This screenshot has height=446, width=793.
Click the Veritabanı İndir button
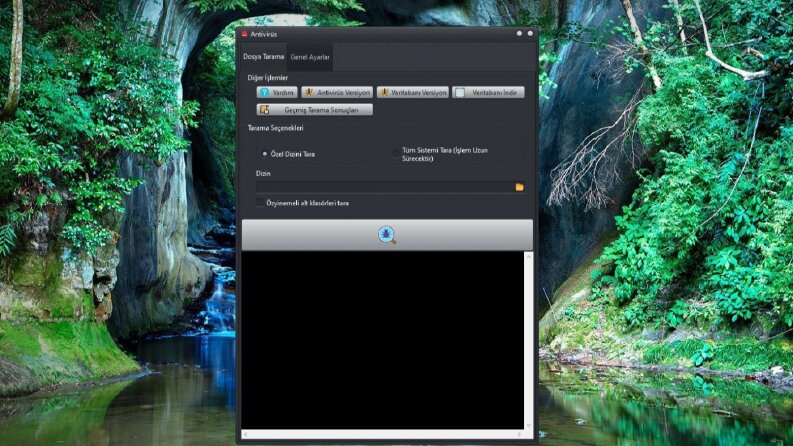click(488, 93)
